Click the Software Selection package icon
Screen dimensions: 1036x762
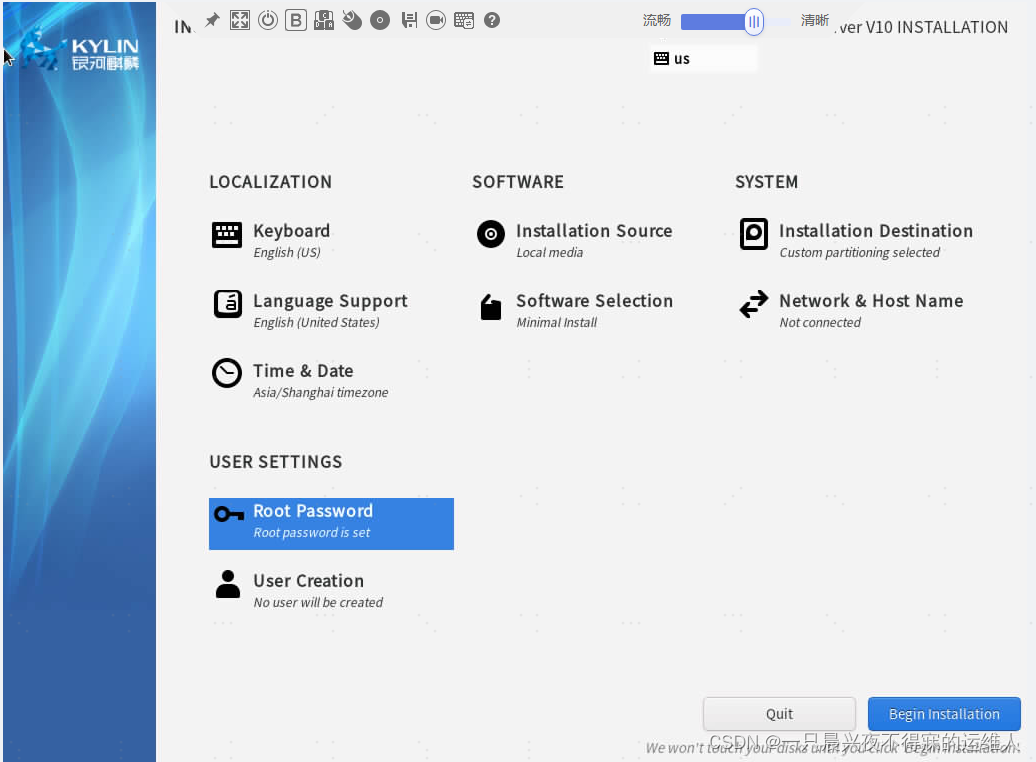click(x=491, y=307)
